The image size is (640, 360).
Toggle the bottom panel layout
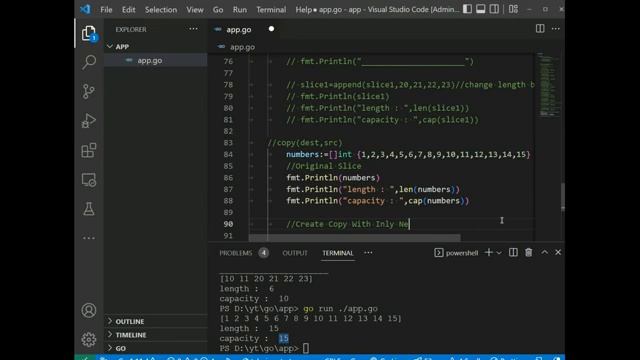[481, 9]
